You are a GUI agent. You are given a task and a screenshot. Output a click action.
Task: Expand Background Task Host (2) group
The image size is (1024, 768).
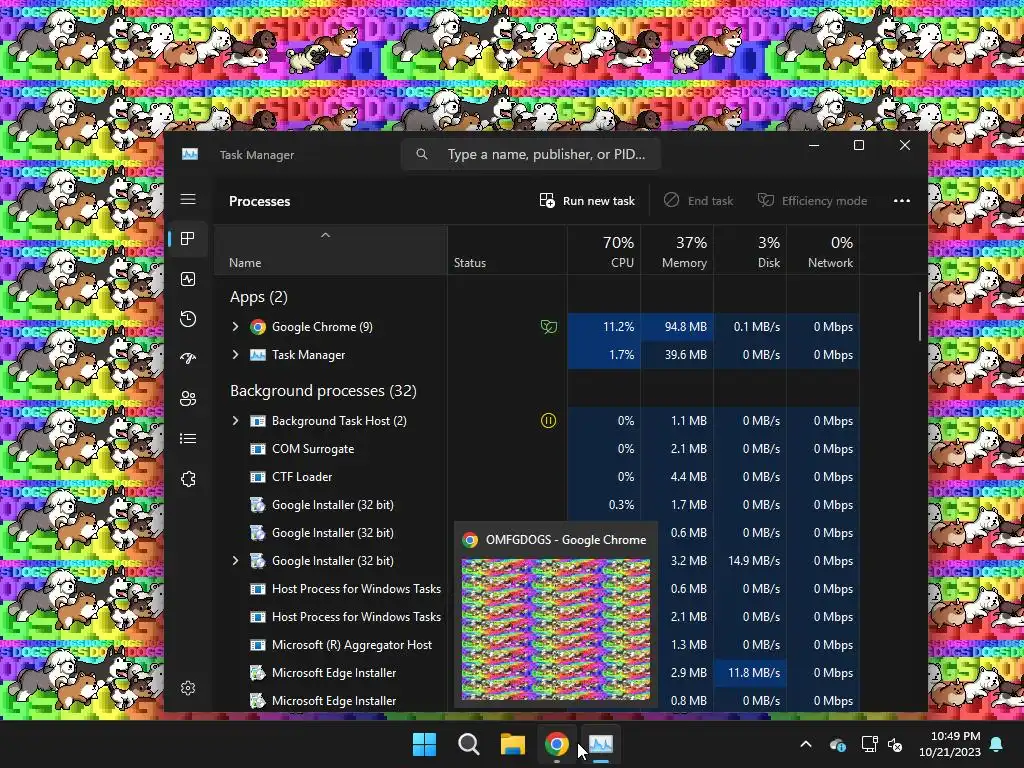click(236, 421)
